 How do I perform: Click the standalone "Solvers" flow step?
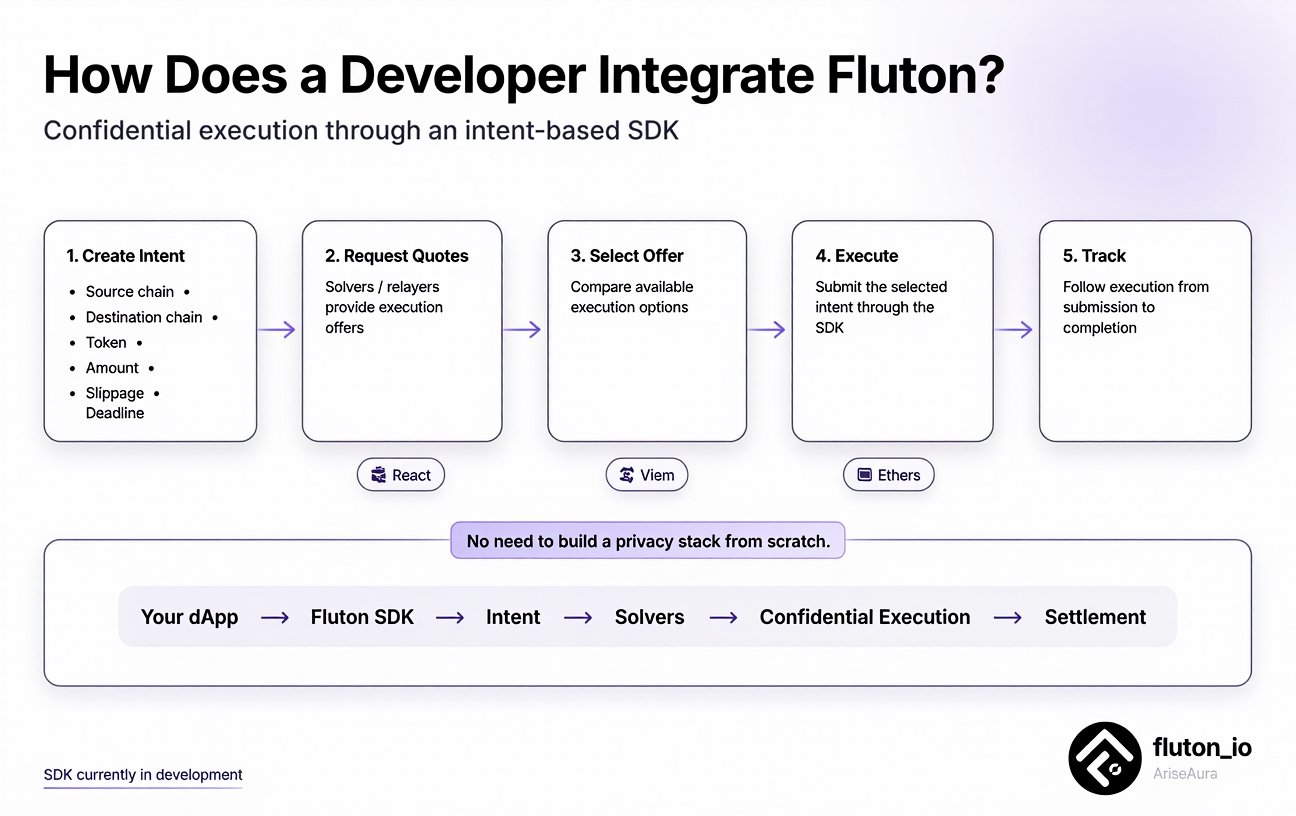[650, 617]
